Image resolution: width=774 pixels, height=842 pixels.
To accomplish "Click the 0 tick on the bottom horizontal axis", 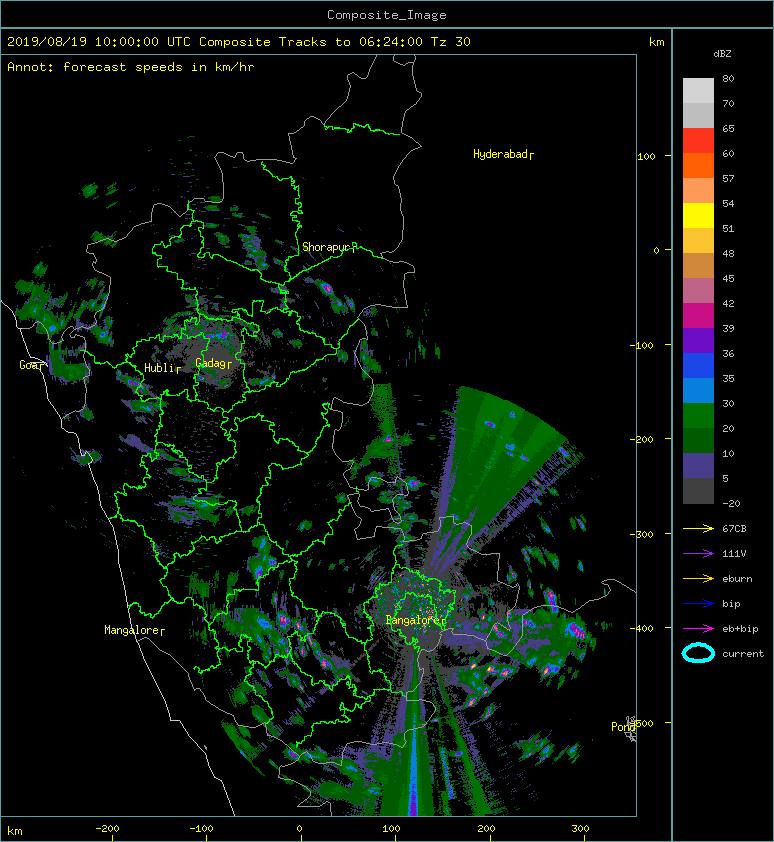I will click(x=299, y=829).
